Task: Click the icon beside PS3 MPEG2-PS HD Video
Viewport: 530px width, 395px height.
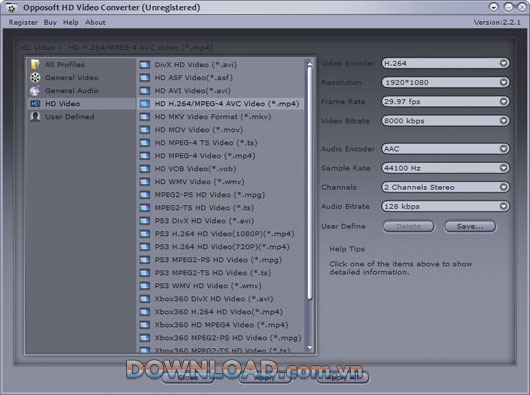Action: [x=145, y=260]
